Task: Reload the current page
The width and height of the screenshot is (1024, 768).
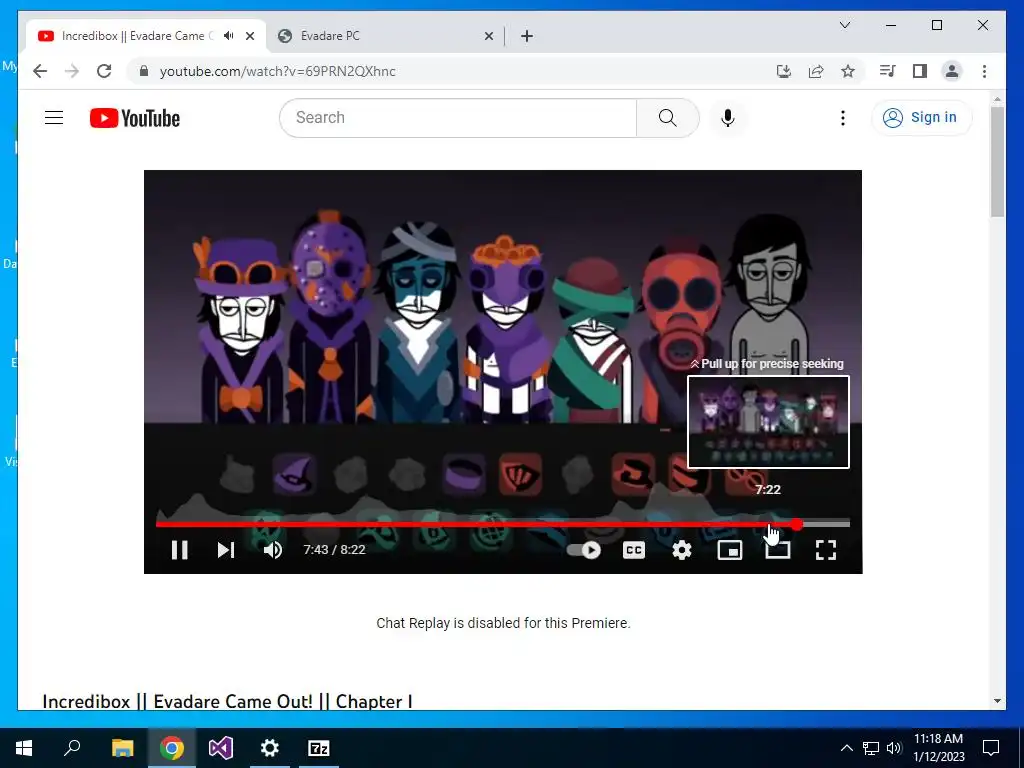Action: pos(104,71)
